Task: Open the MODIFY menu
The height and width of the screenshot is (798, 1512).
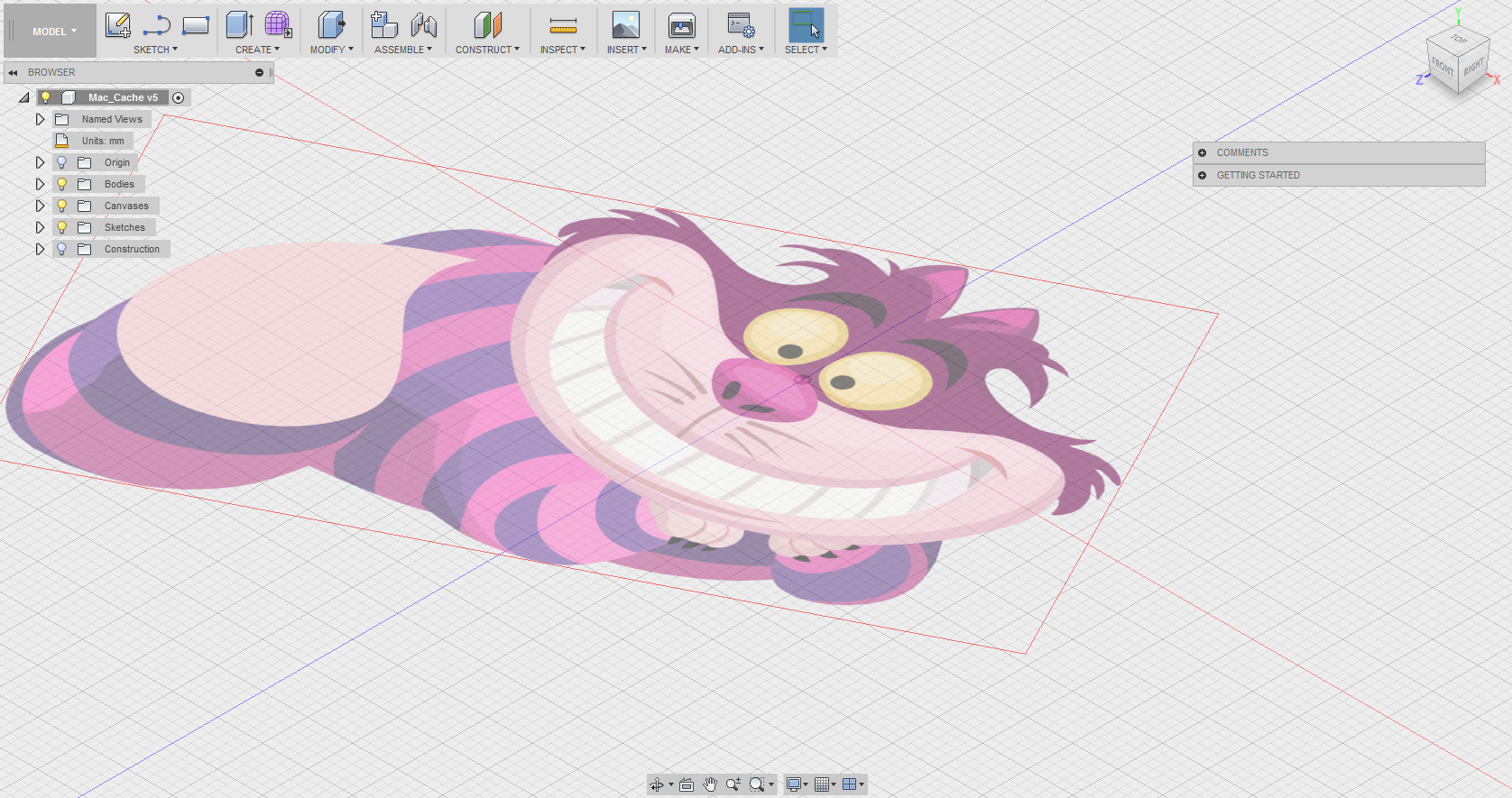Action: point(331,50)
